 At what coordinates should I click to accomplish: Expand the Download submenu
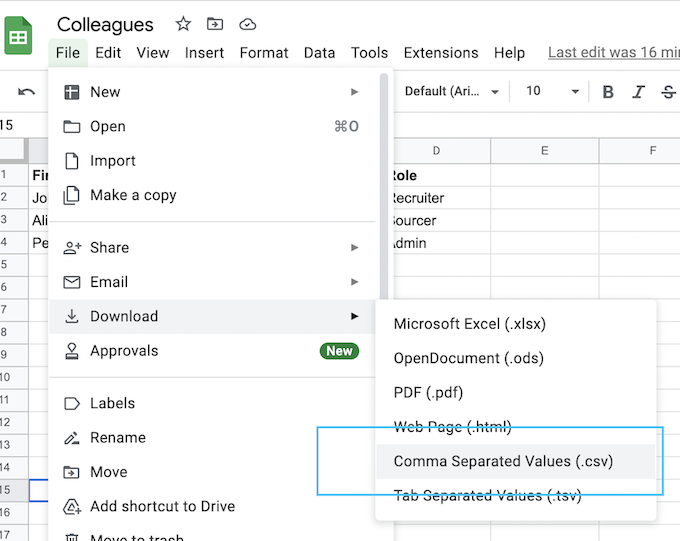tap(212, 316)
